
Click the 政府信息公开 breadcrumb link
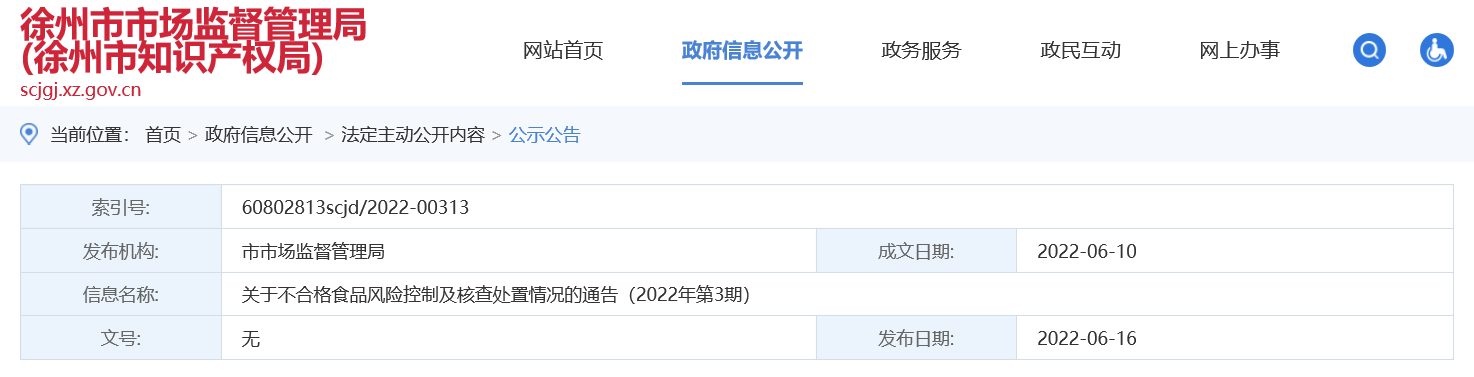pos(259,135)
